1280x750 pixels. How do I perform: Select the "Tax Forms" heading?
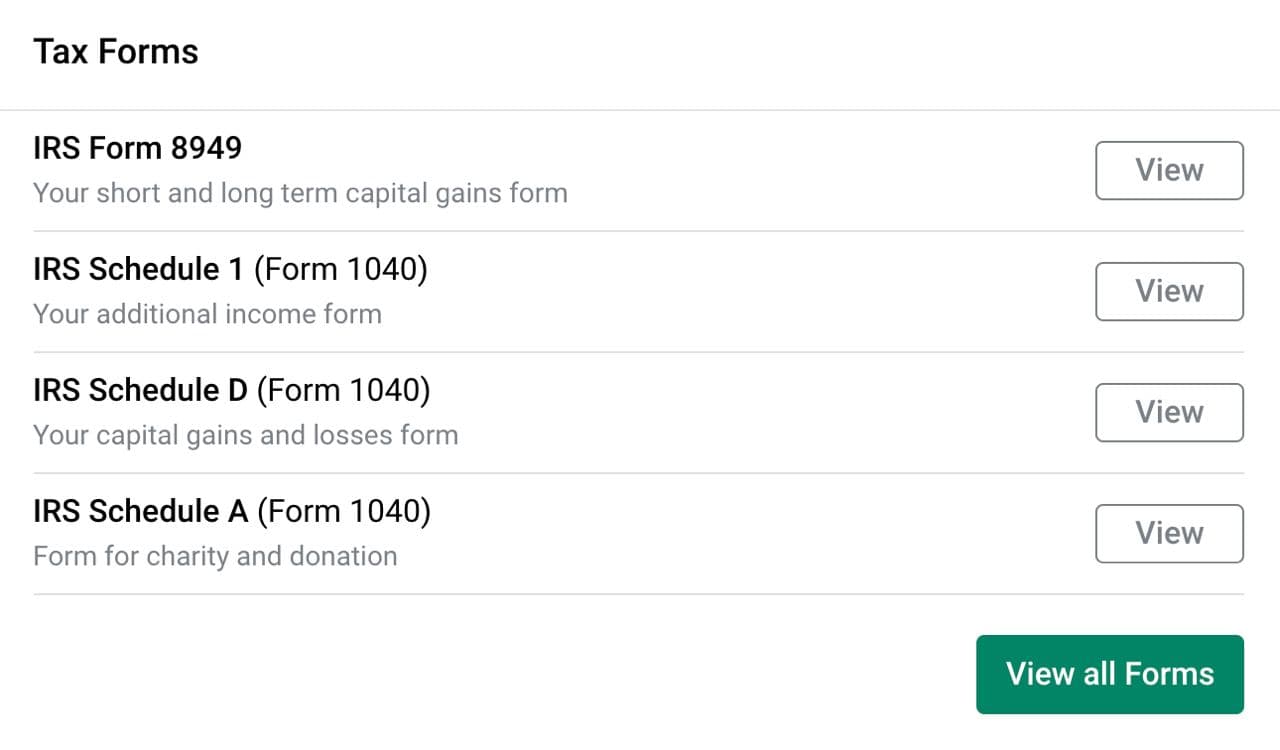click(x=116, y=52)
